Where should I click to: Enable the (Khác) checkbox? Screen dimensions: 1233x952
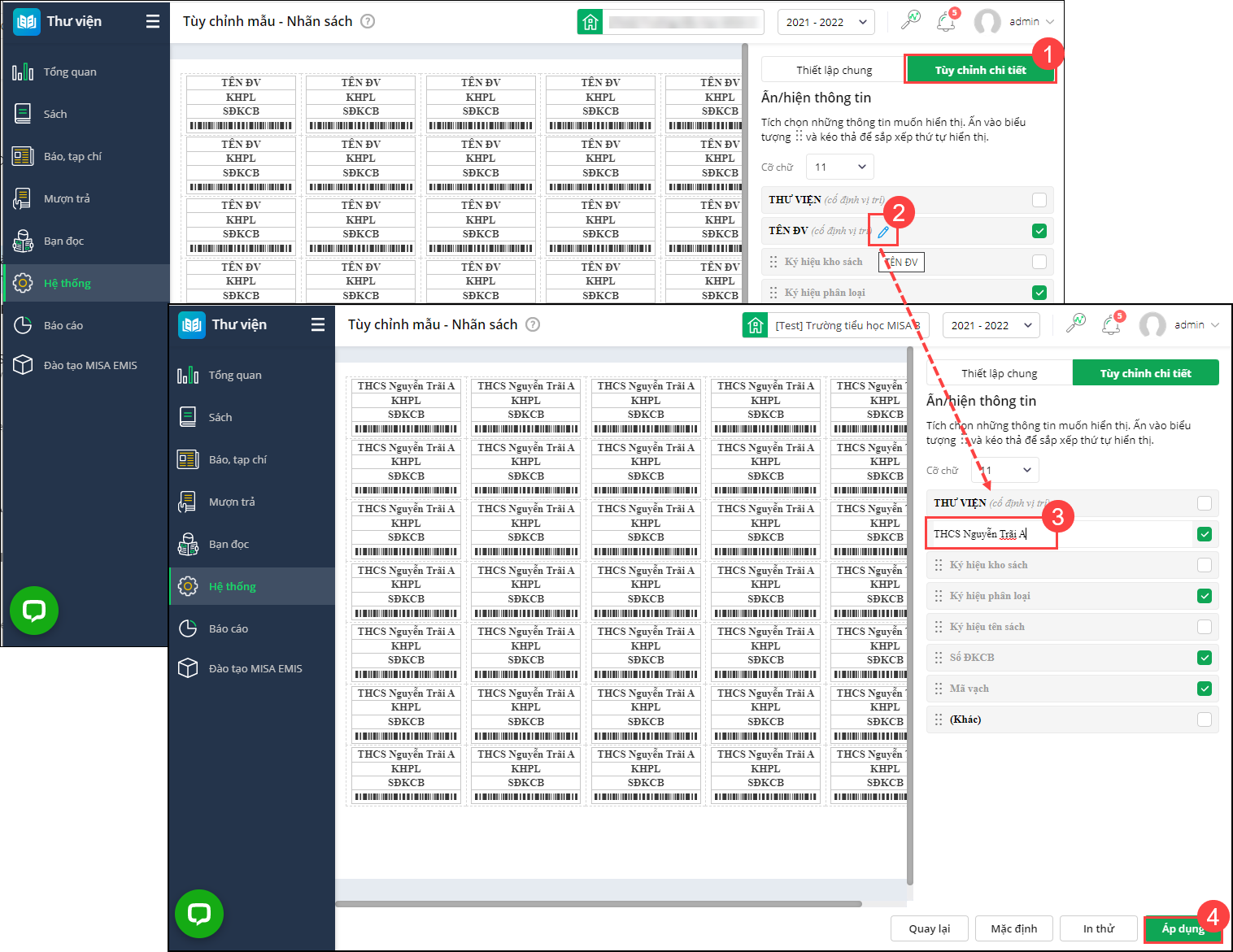click(x=1205, y=719)
